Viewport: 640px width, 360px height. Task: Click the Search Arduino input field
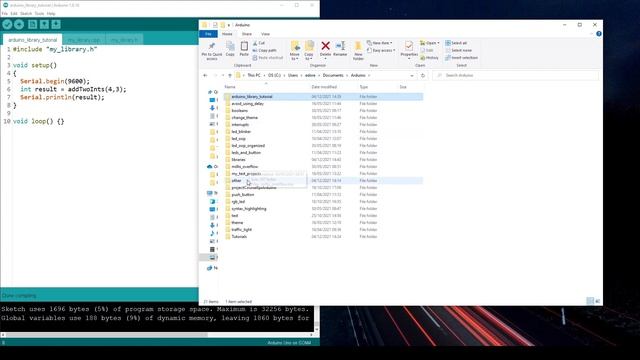tap(516, 76)
